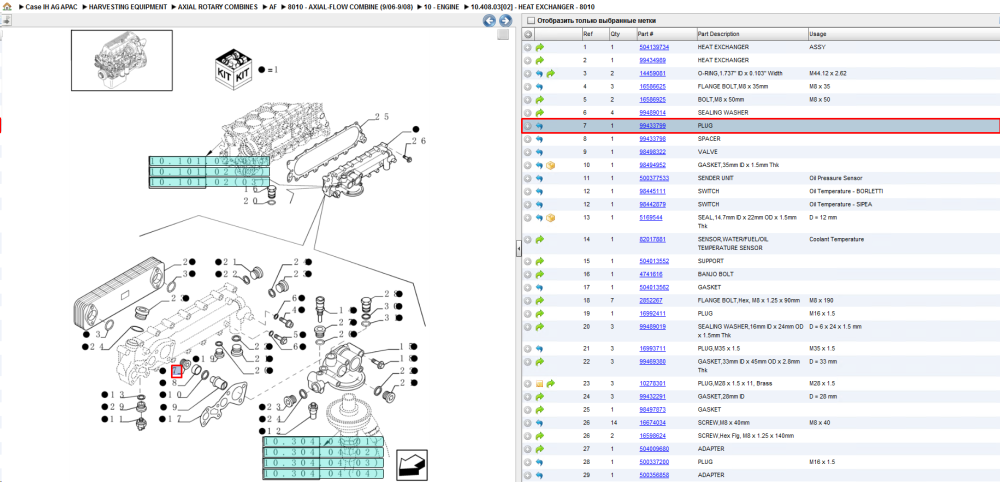1000x482 pixels.
Task: Open part number link 500377533
Action: tap(654, 179)
